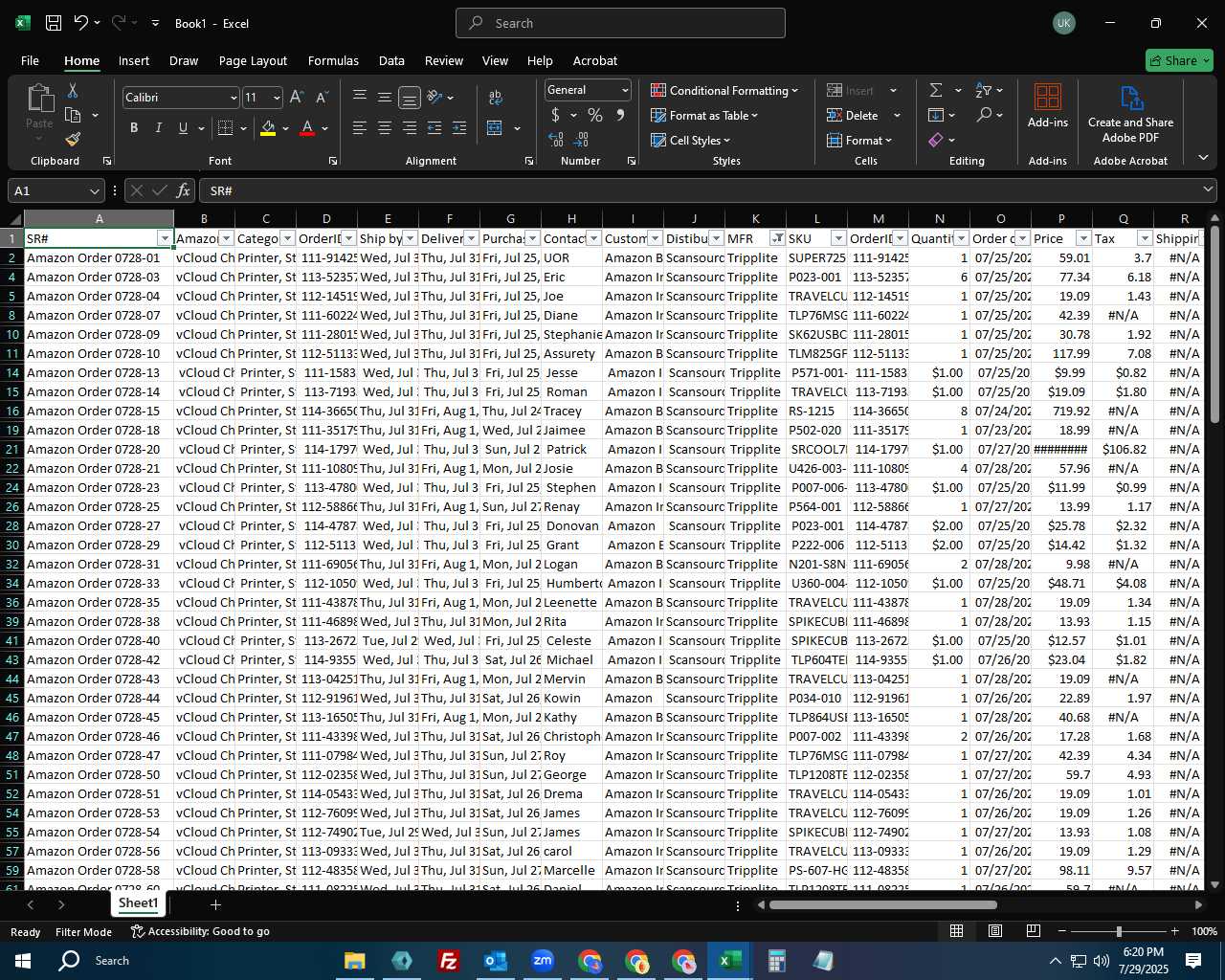Select Normal view in status bar
Viewport: 1225px width, 980px height.
tap(956, 931)
